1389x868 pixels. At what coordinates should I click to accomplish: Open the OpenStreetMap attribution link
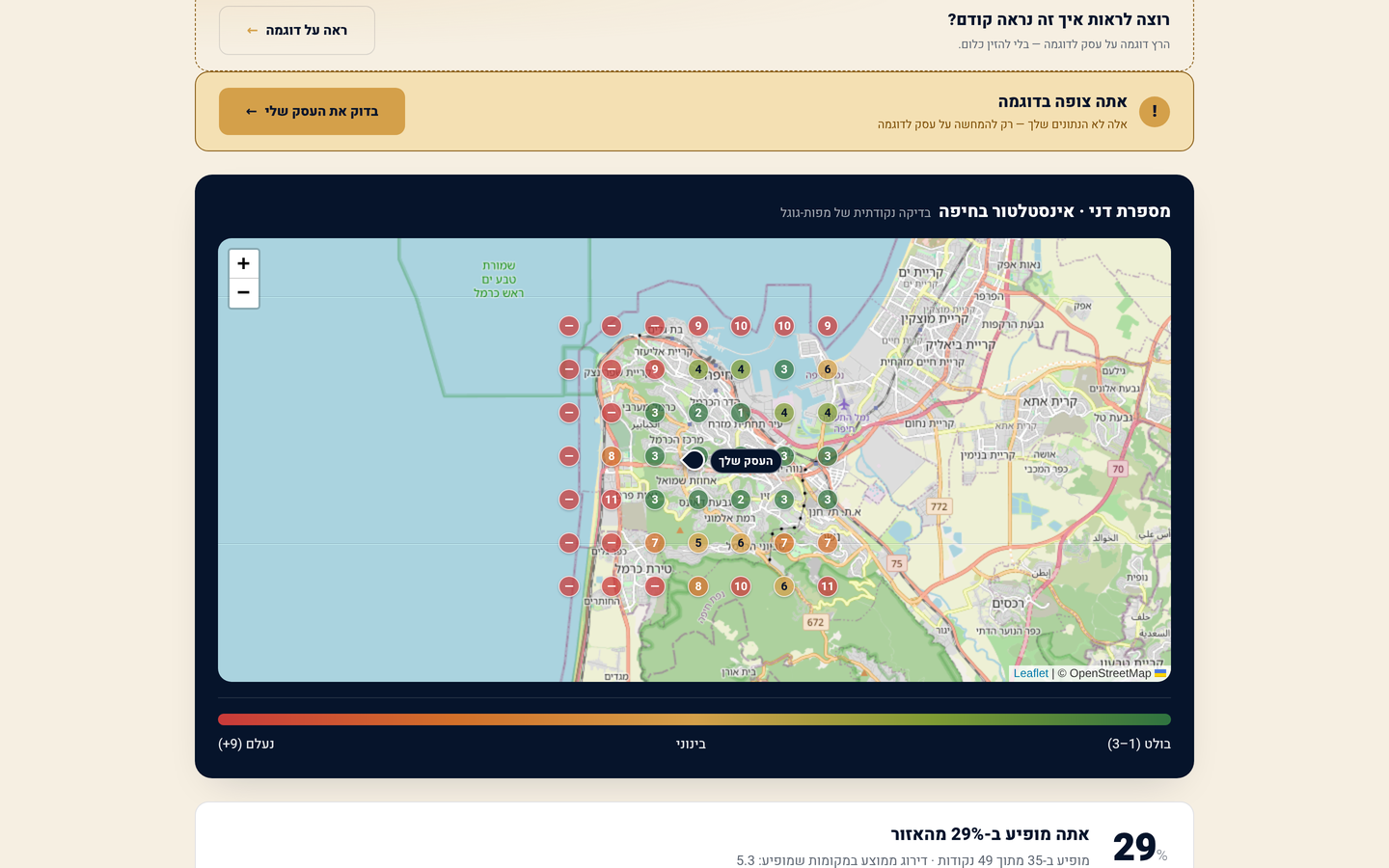[1109, 673]
